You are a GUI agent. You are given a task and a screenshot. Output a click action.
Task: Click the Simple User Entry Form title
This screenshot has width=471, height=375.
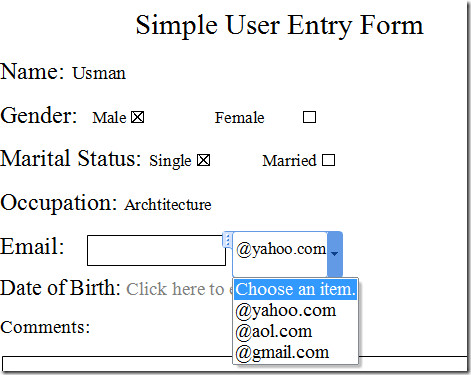point(279,25)
